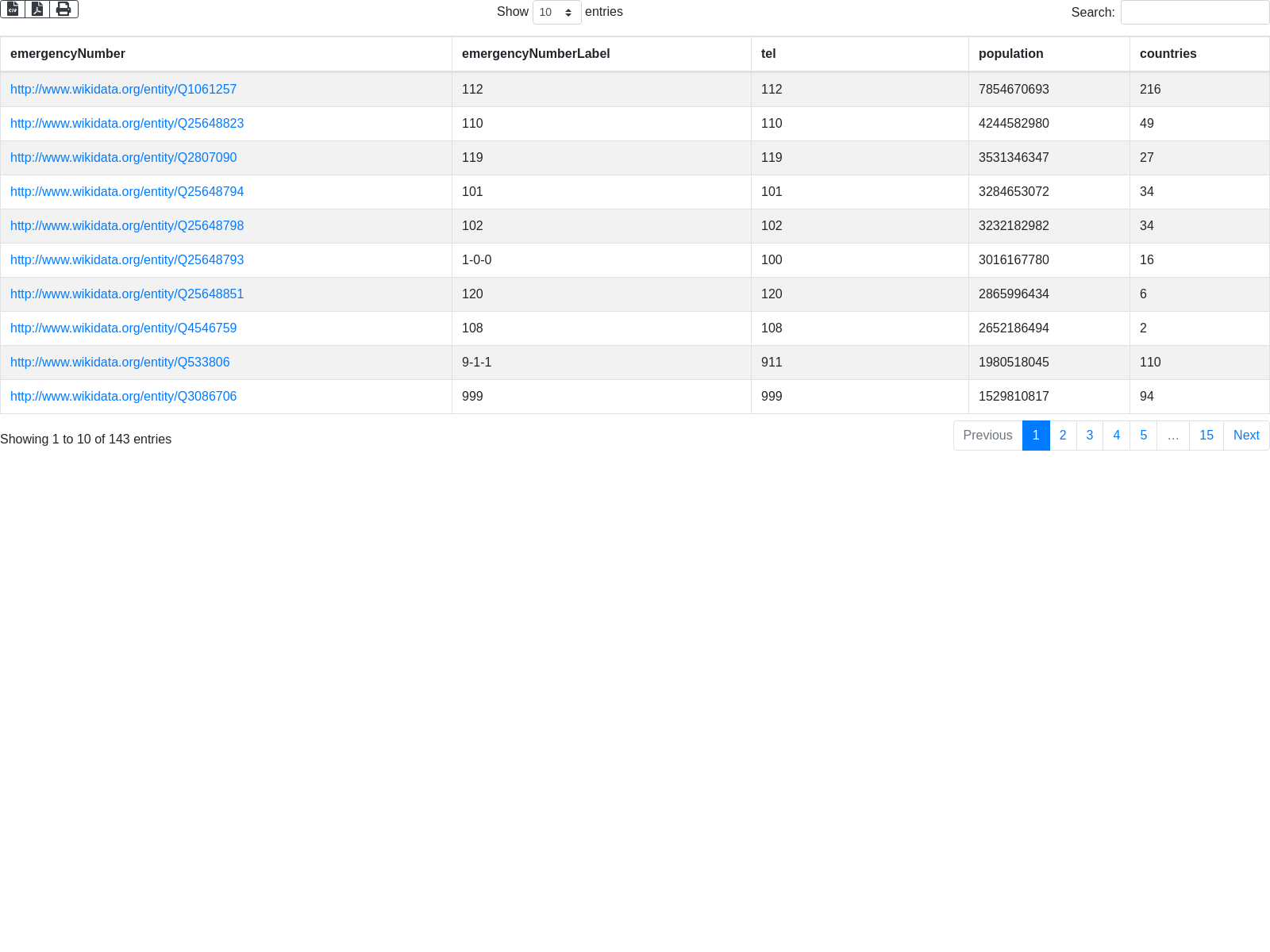Click the Next pagination button
Image resolution: width=1270 pixels, height=952 pixels.
pyautogui.click(x=1245, y=436)
